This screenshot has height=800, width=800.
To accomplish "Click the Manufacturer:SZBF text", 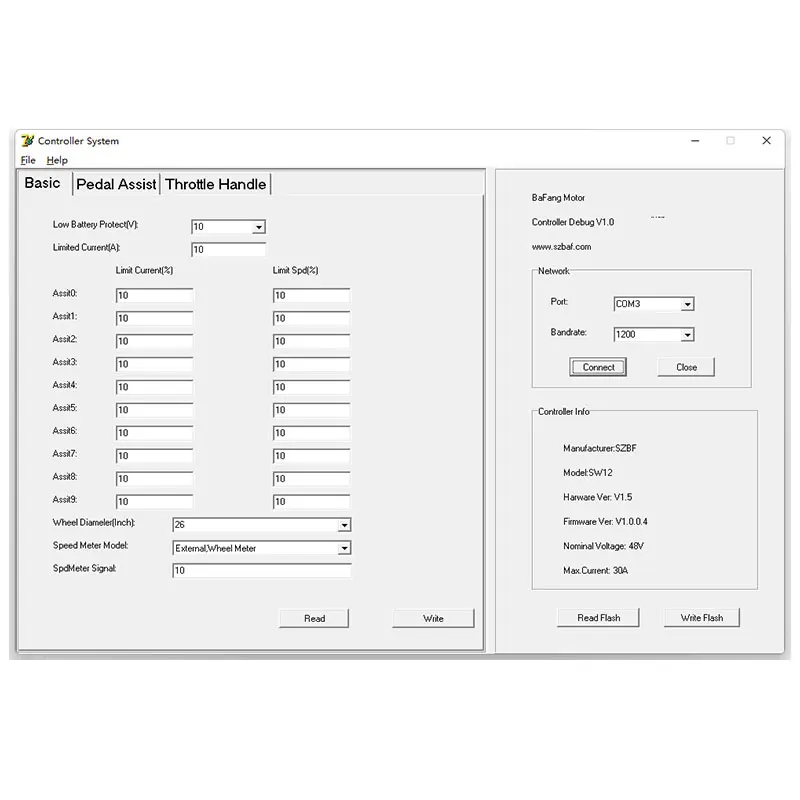I will 599,448.
